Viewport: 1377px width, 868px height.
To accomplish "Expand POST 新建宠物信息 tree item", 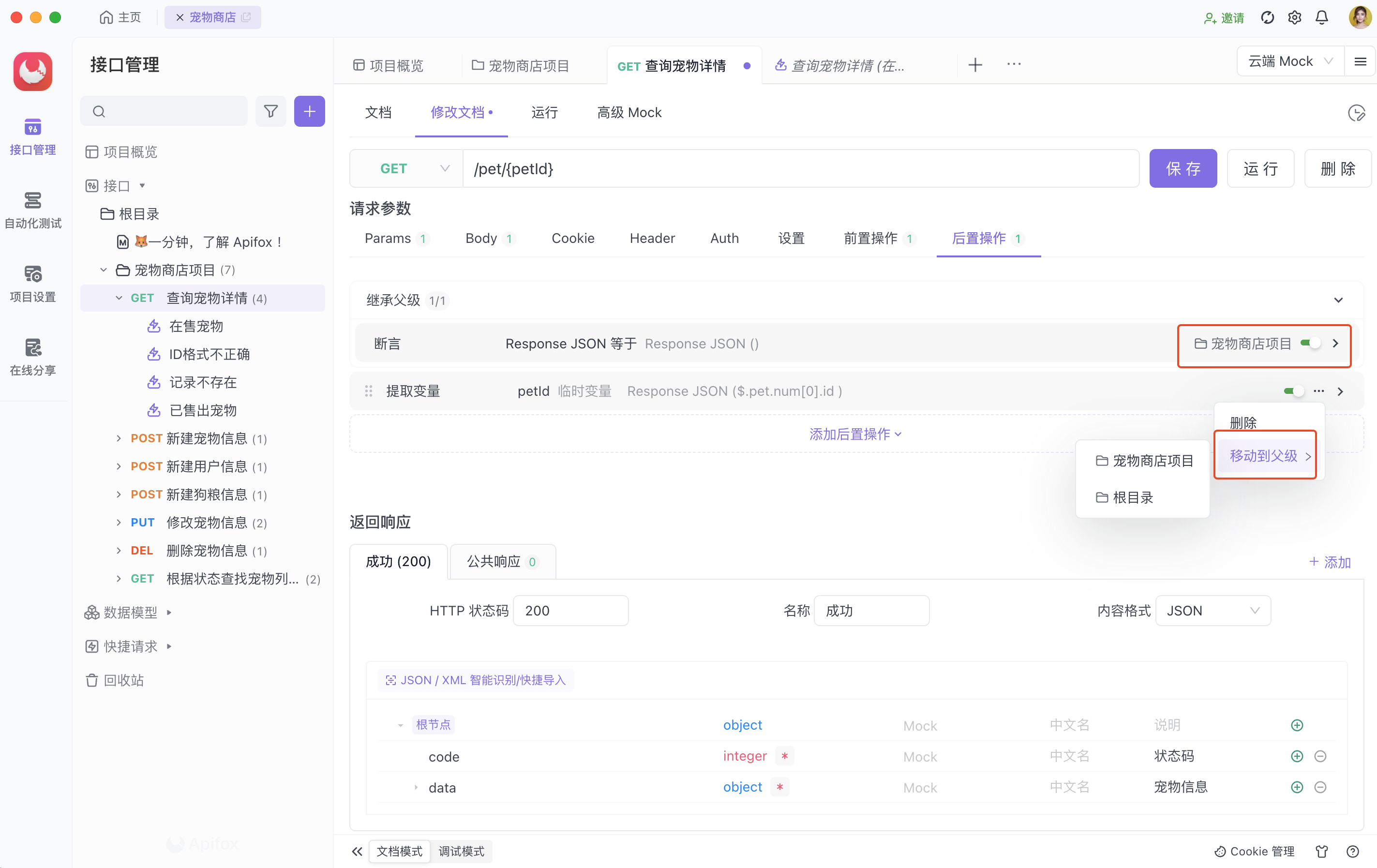I will [x=119, y=438].
